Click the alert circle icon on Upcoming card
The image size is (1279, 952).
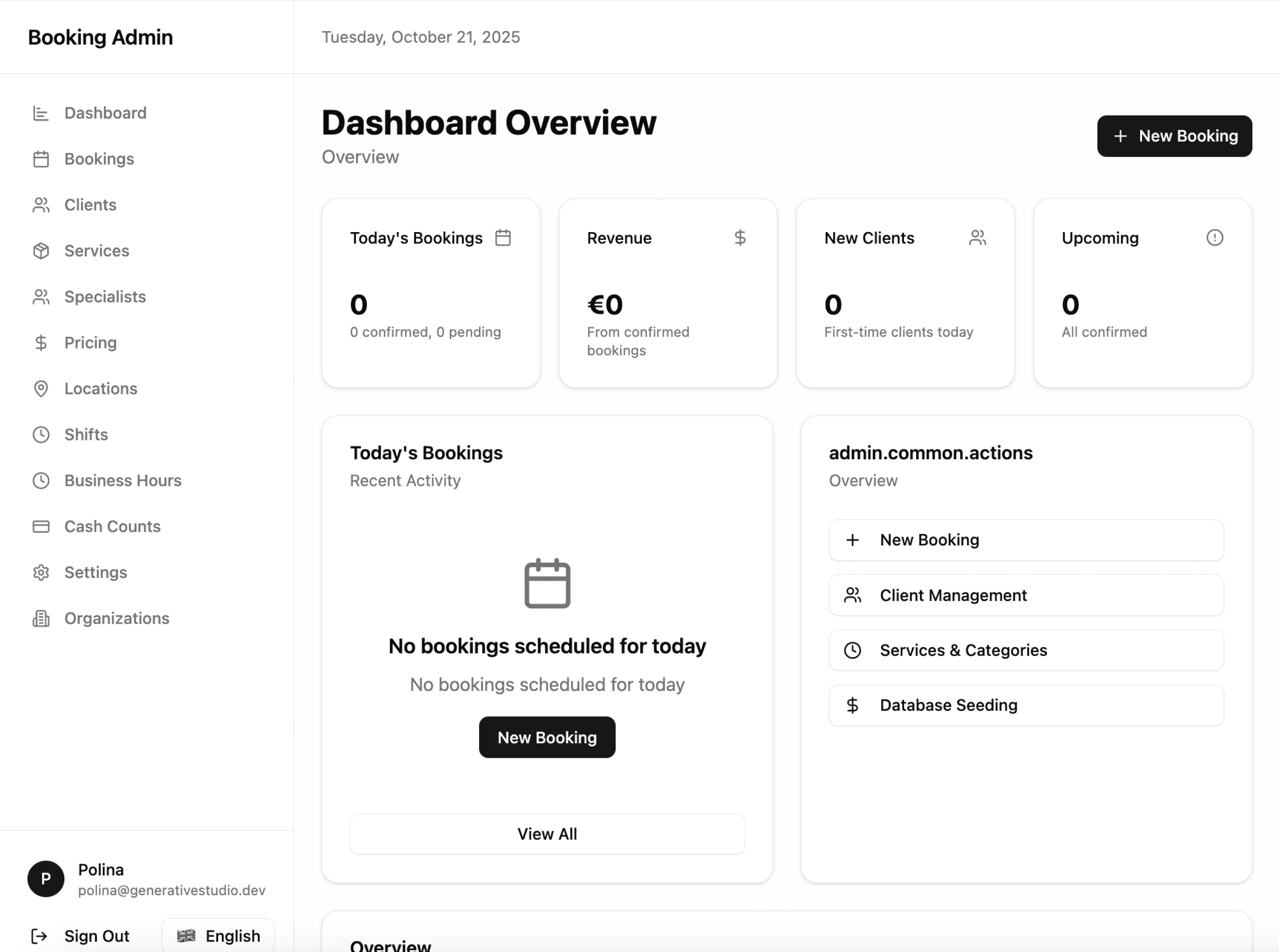pos(1215,238)
